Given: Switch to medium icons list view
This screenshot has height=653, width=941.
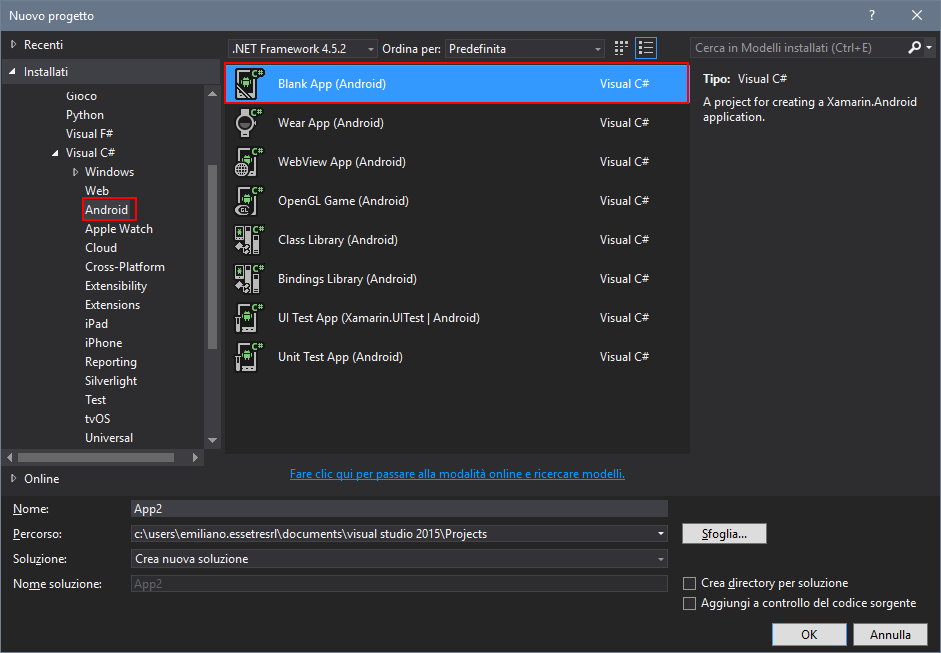Looking at the screenshot, I should click(646, 48).
